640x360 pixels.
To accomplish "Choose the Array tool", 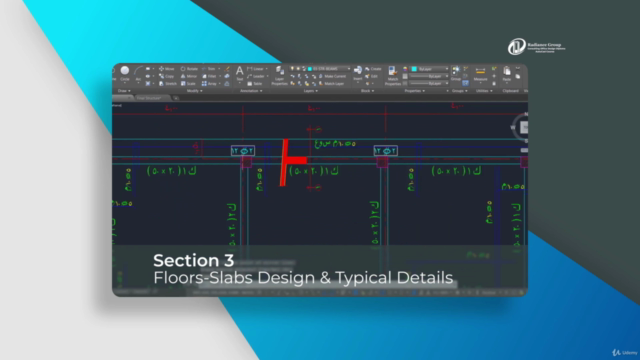I will [x=209, y=84].
